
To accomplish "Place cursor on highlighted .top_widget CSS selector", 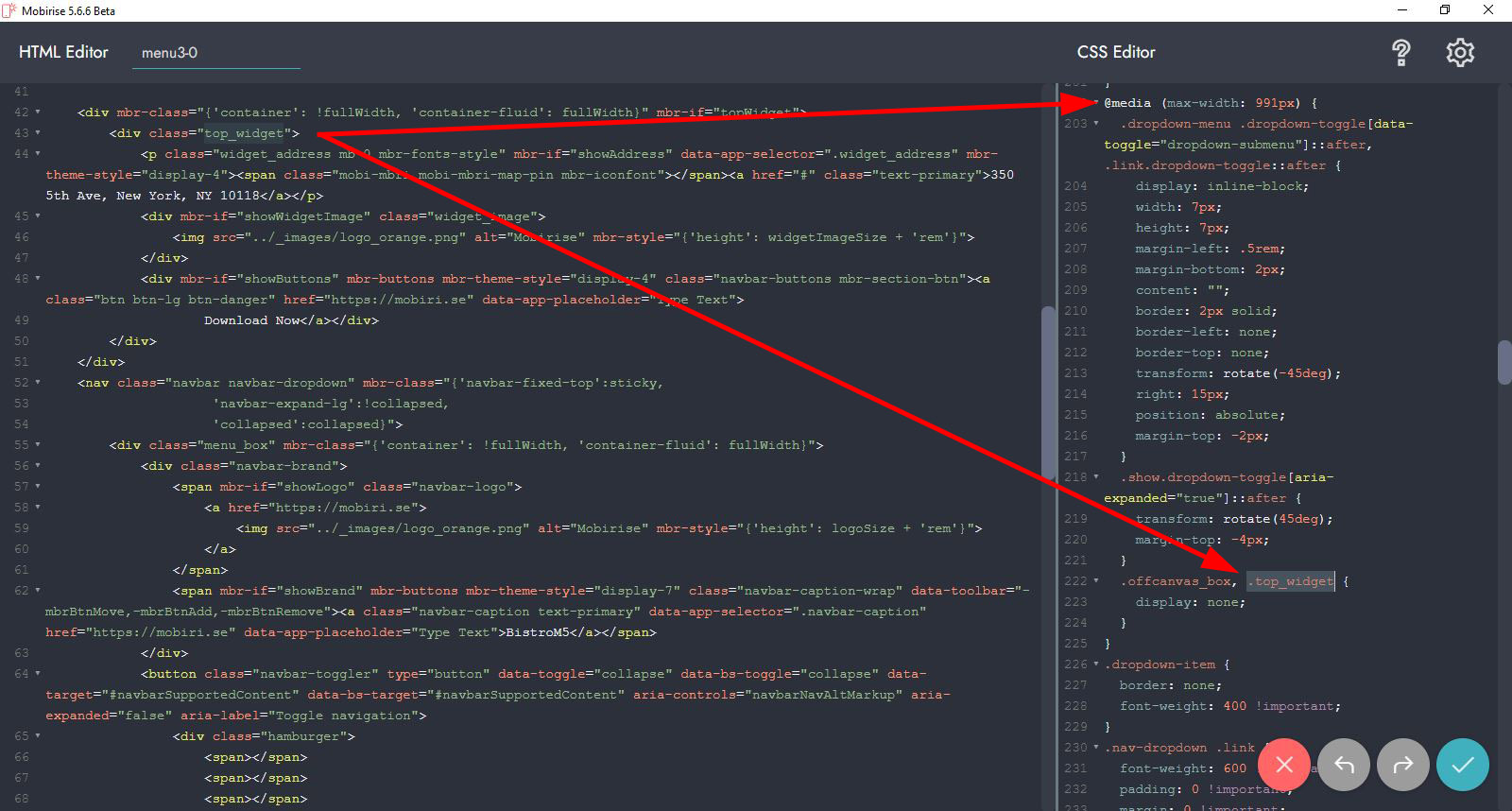I will [x=1291, y=581].
